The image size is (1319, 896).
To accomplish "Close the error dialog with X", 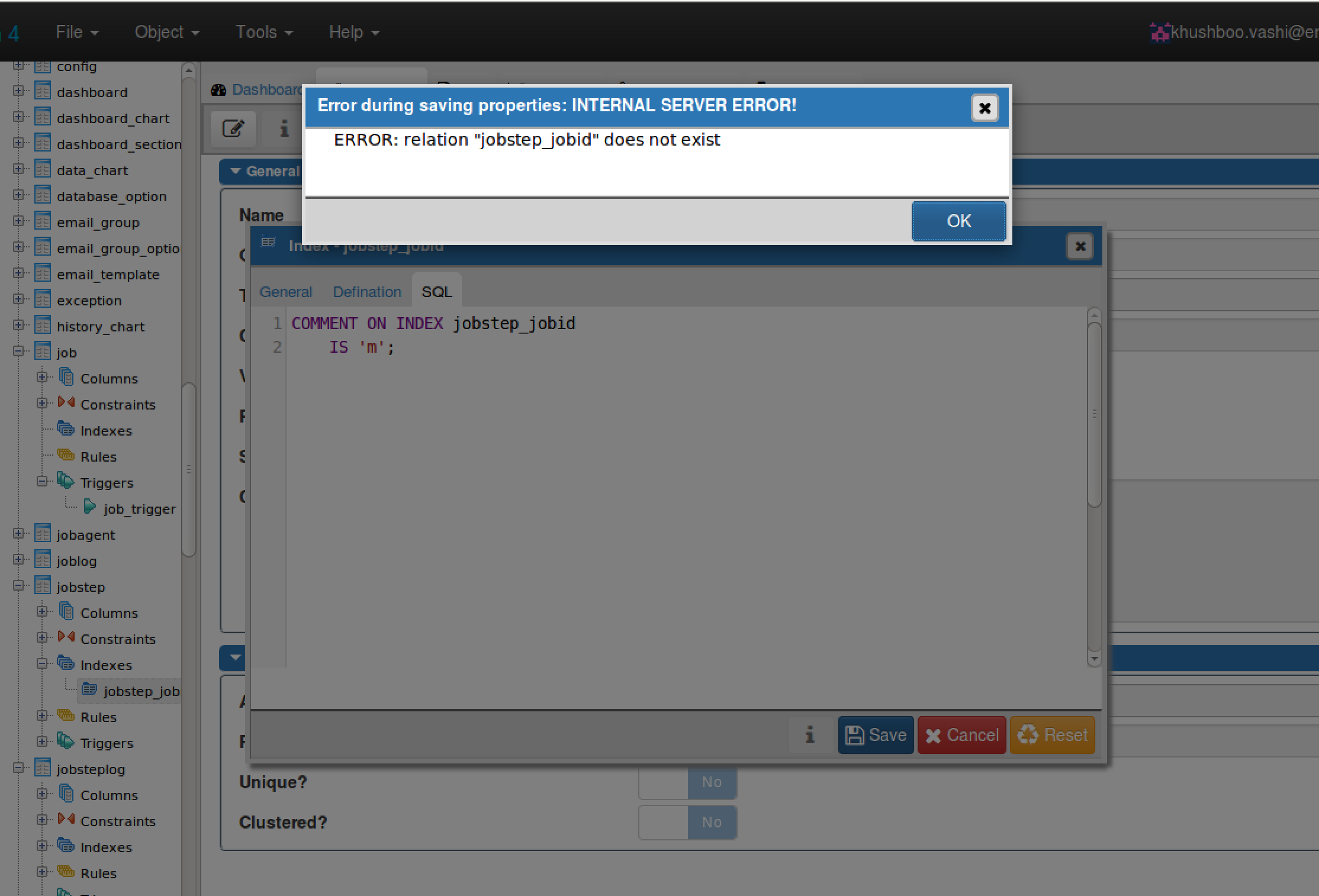I will pos(985,108).
